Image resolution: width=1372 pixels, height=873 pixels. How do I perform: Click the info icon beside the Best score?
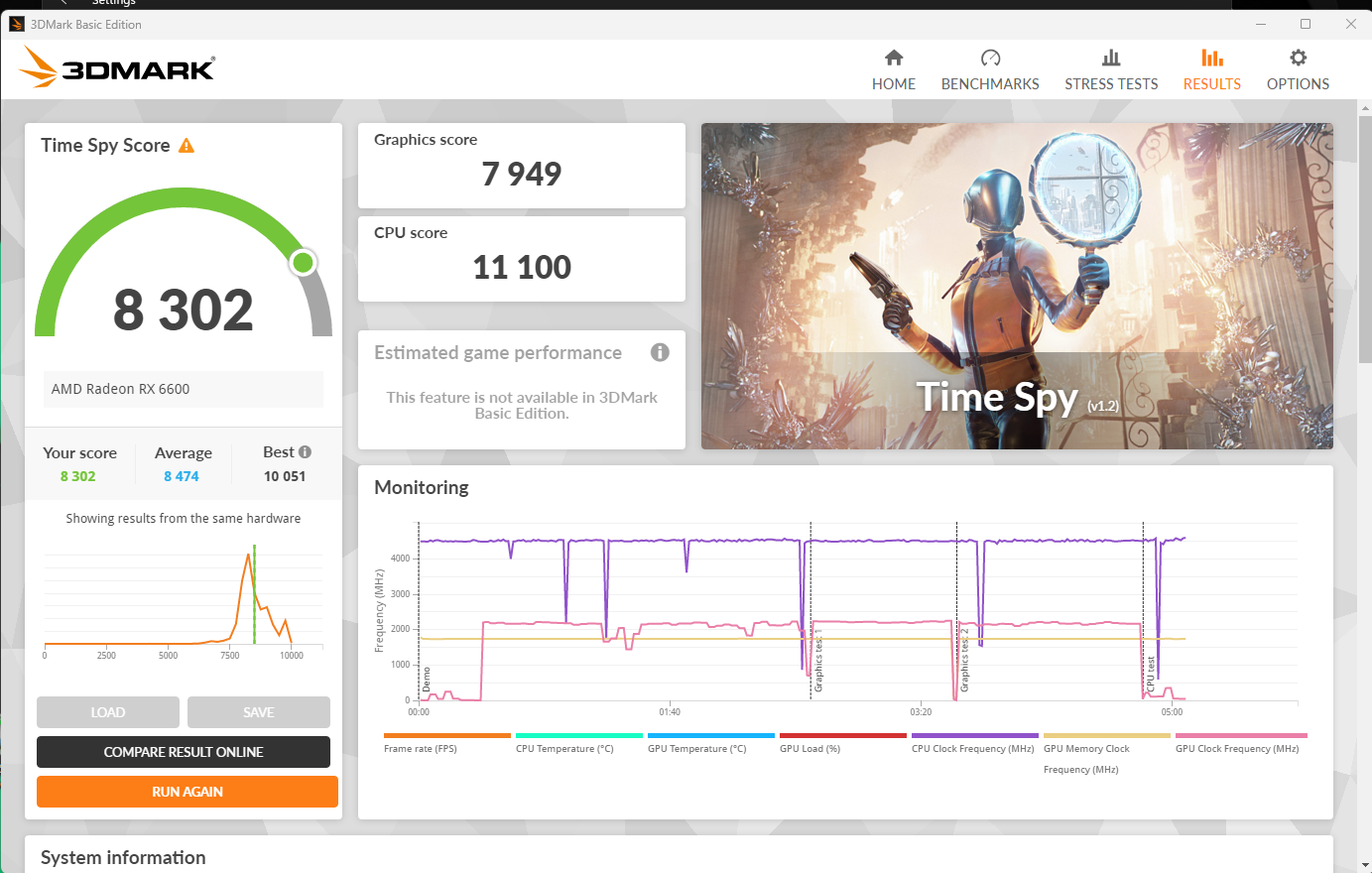pyautogui.click(x=305, y=452)
